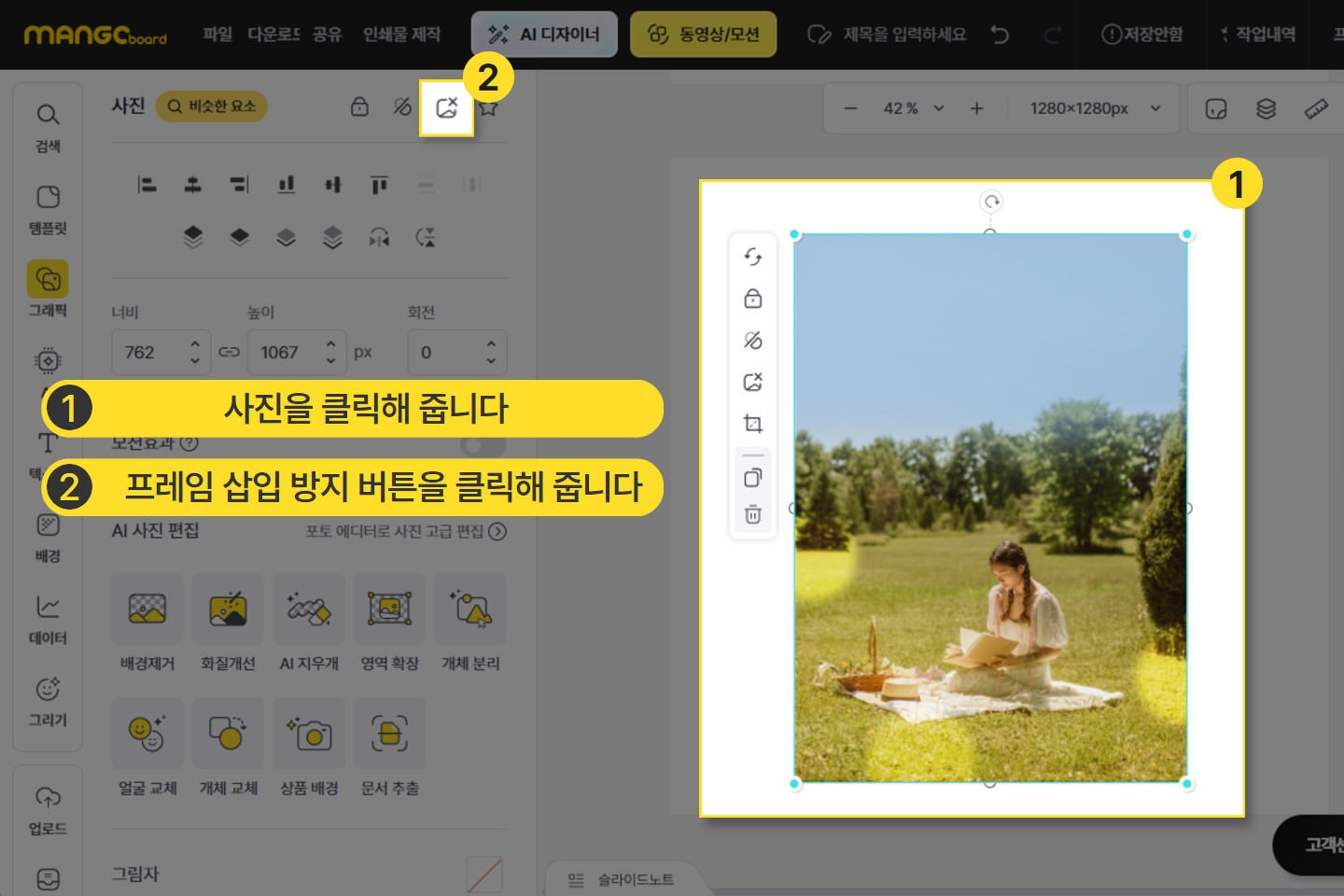The image size is (1344, 896).
Task: Click the trash delete icon in floating toolbar
Action: pyautogui.click(x=753, y=514)
